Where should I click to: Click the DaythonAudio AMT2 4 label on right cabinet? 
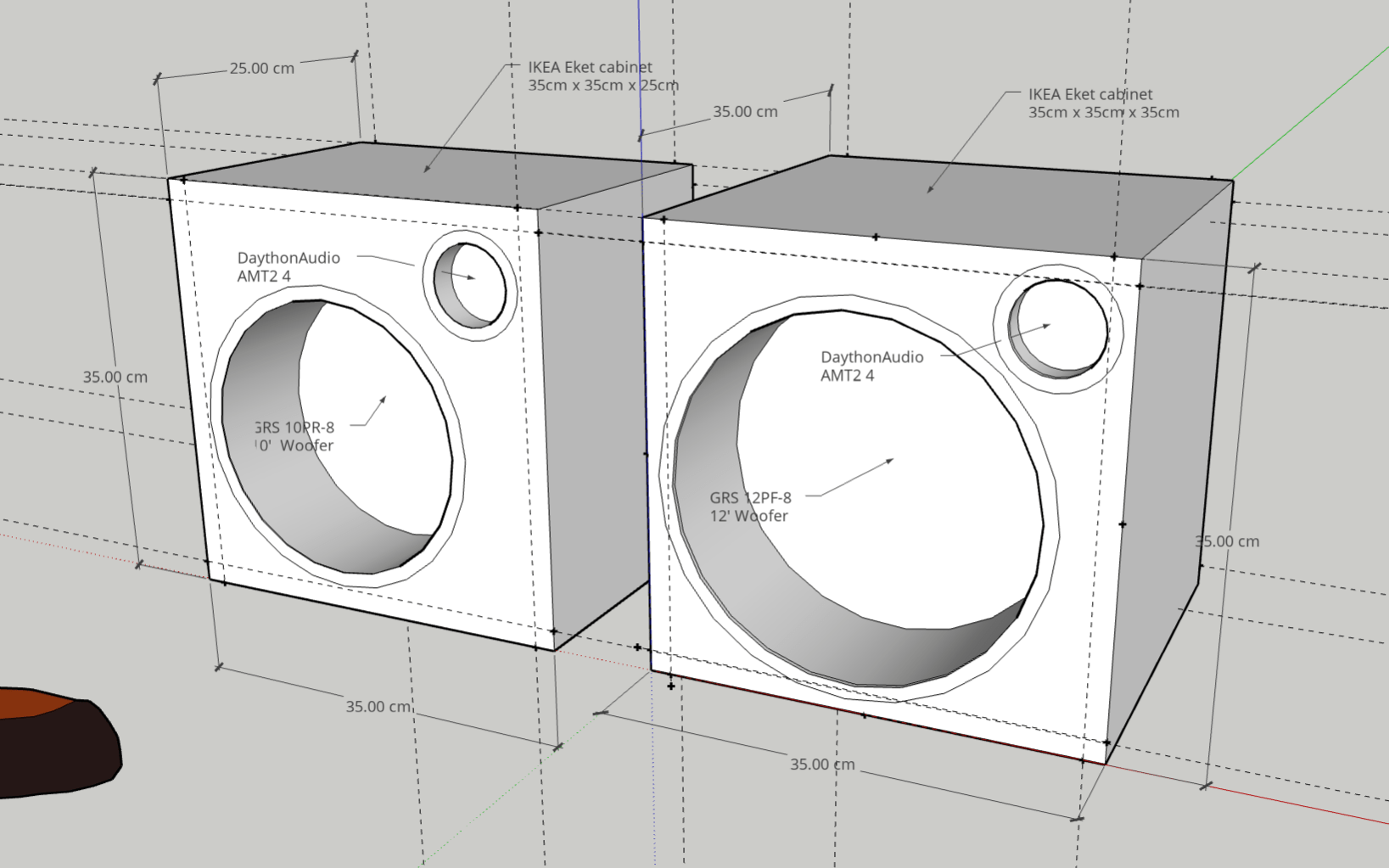(872, 367)
